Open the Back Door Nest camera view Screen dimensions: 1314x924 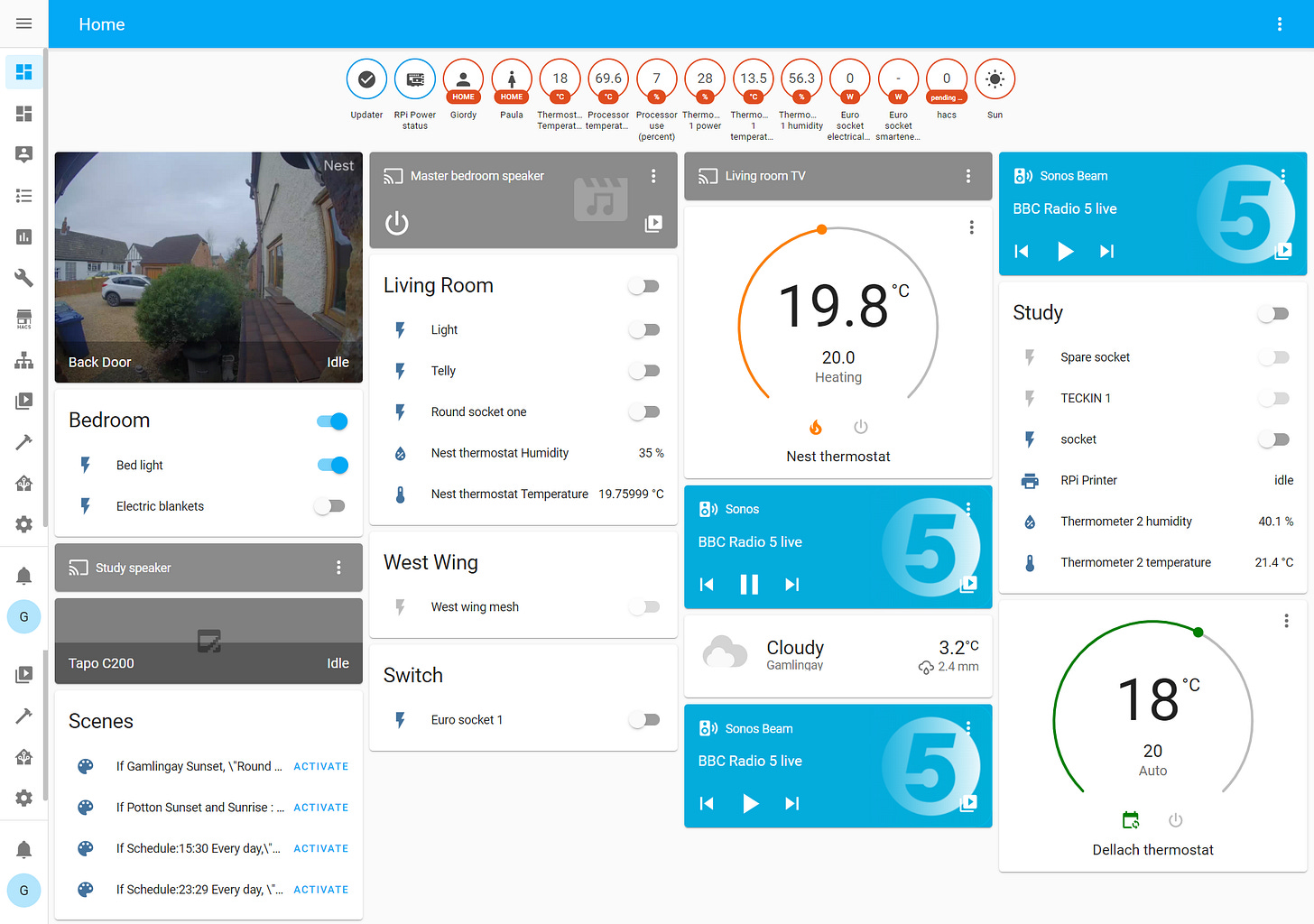click(x=208, y=267)
